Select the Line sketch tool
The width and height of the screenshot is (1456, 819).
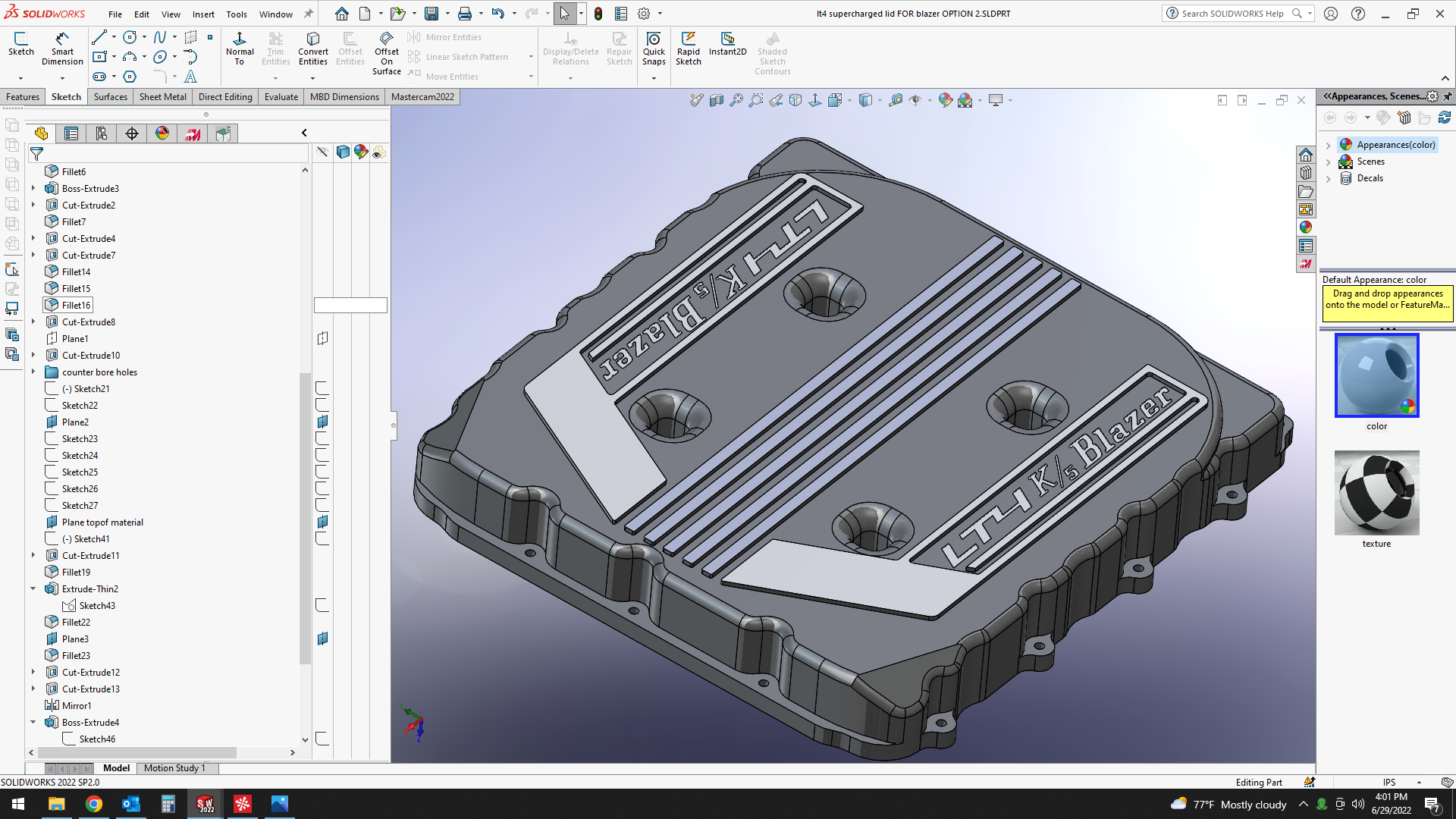99,37
